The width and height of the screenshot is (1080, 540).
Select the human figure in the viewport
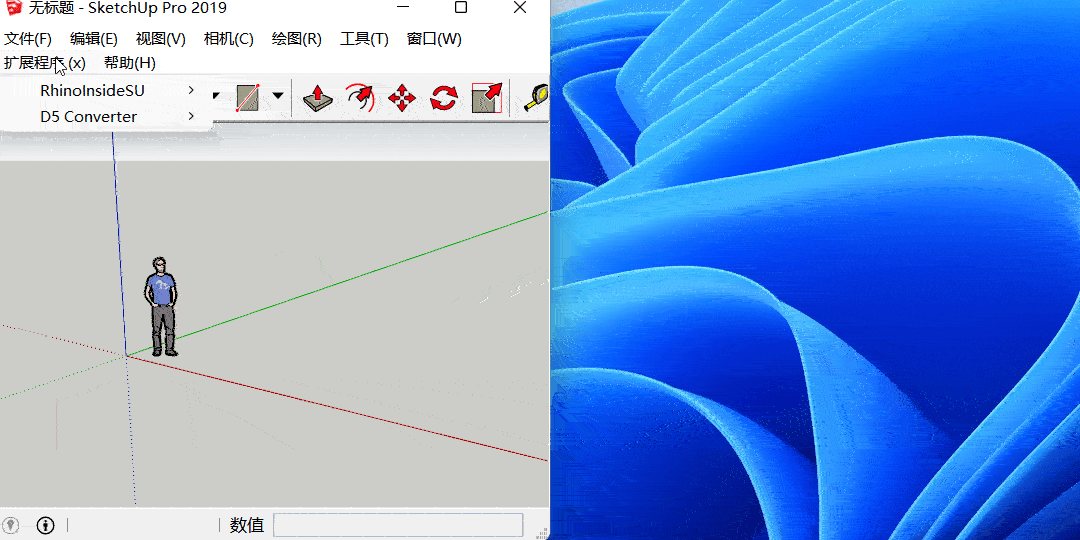(161, 307)
